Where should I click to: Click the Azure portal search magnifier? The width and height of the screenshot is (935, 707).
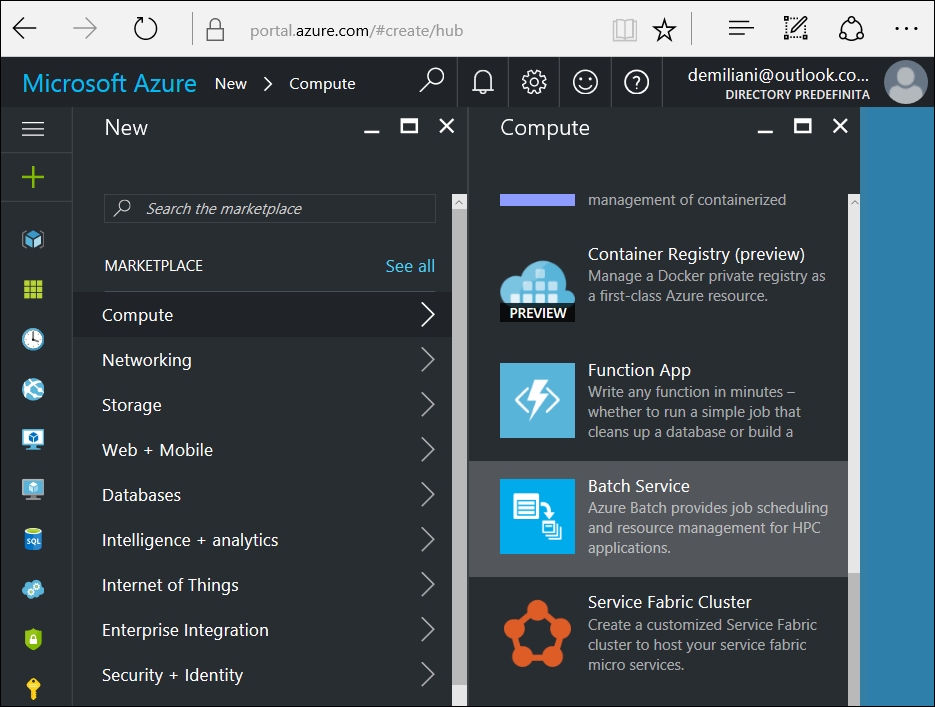tap(432, 80)
